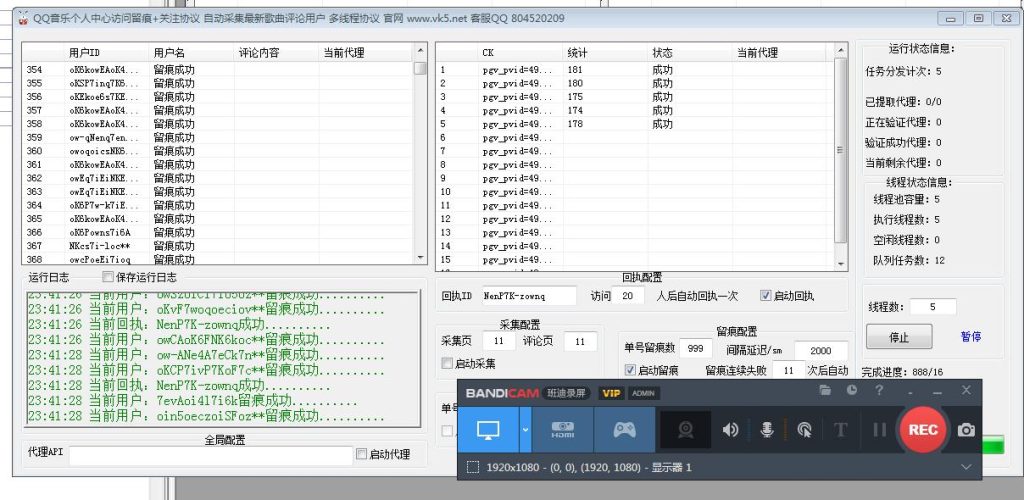
Task: Click the 暂停 link
Action: click(970, 337)
